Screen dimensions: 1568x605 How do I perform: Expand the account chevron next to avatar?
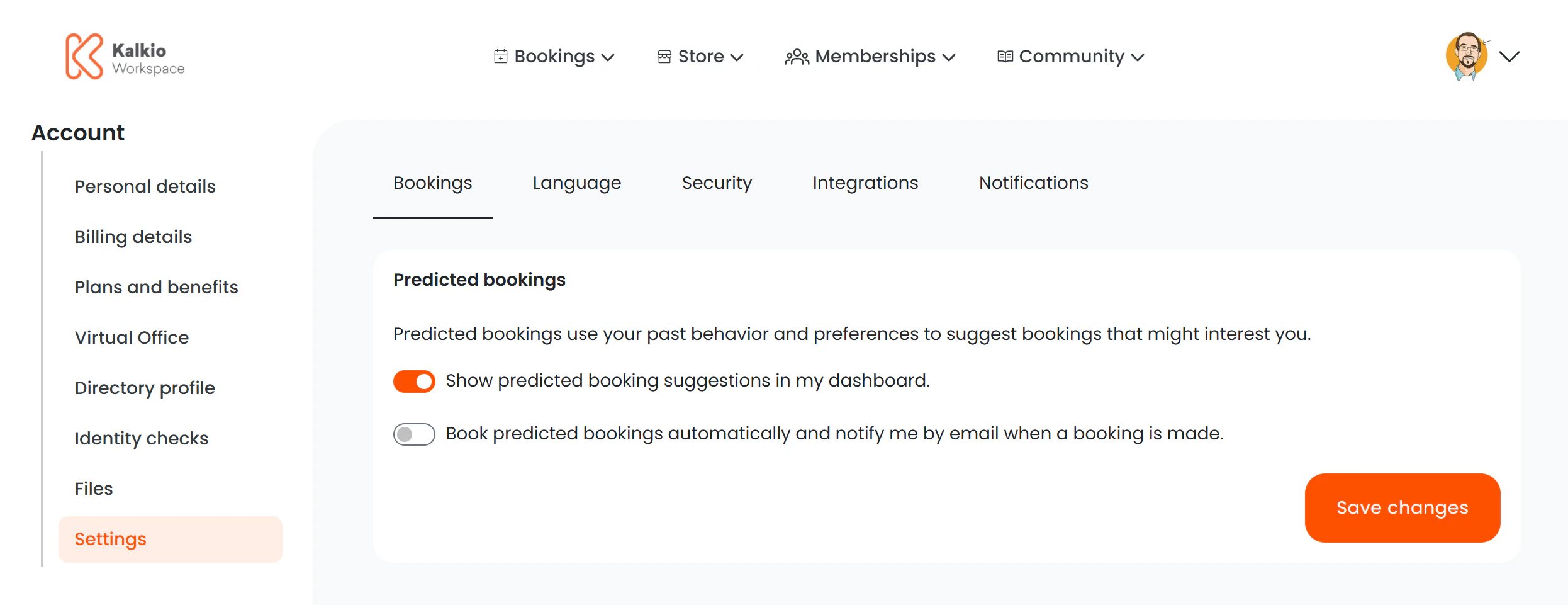1510,57
